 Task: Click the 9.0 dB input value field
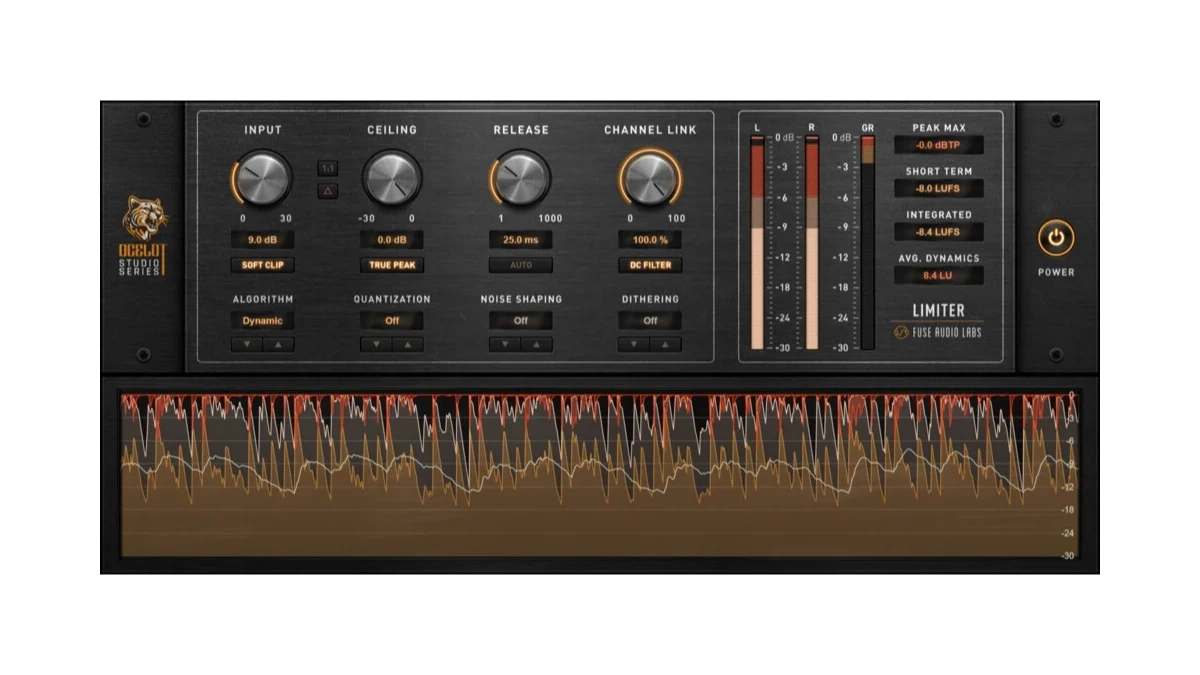tap(263, 240)
